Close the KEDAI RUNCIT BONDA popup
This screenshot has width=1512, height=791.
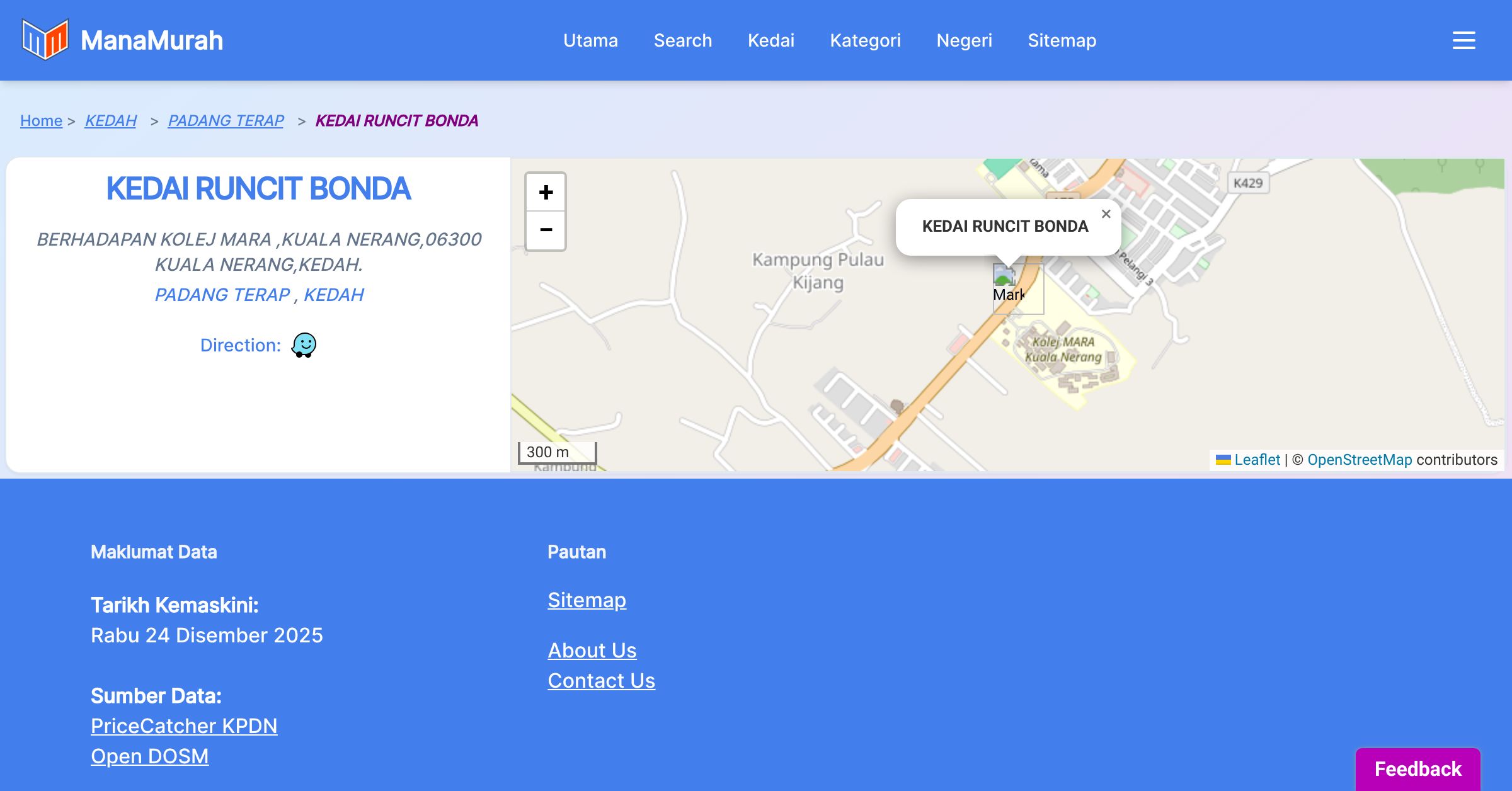(x=1106, y=214)
